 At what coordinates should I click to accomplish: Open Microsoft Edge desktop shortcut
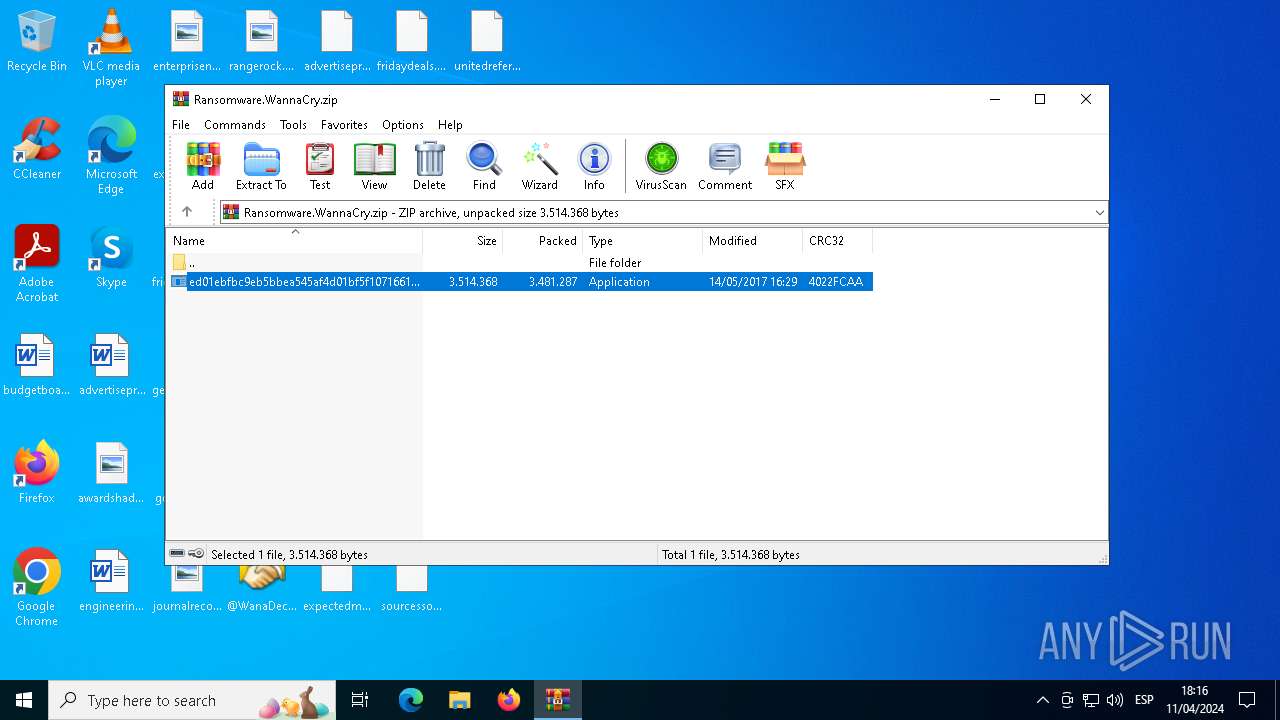tap(111, 155)
